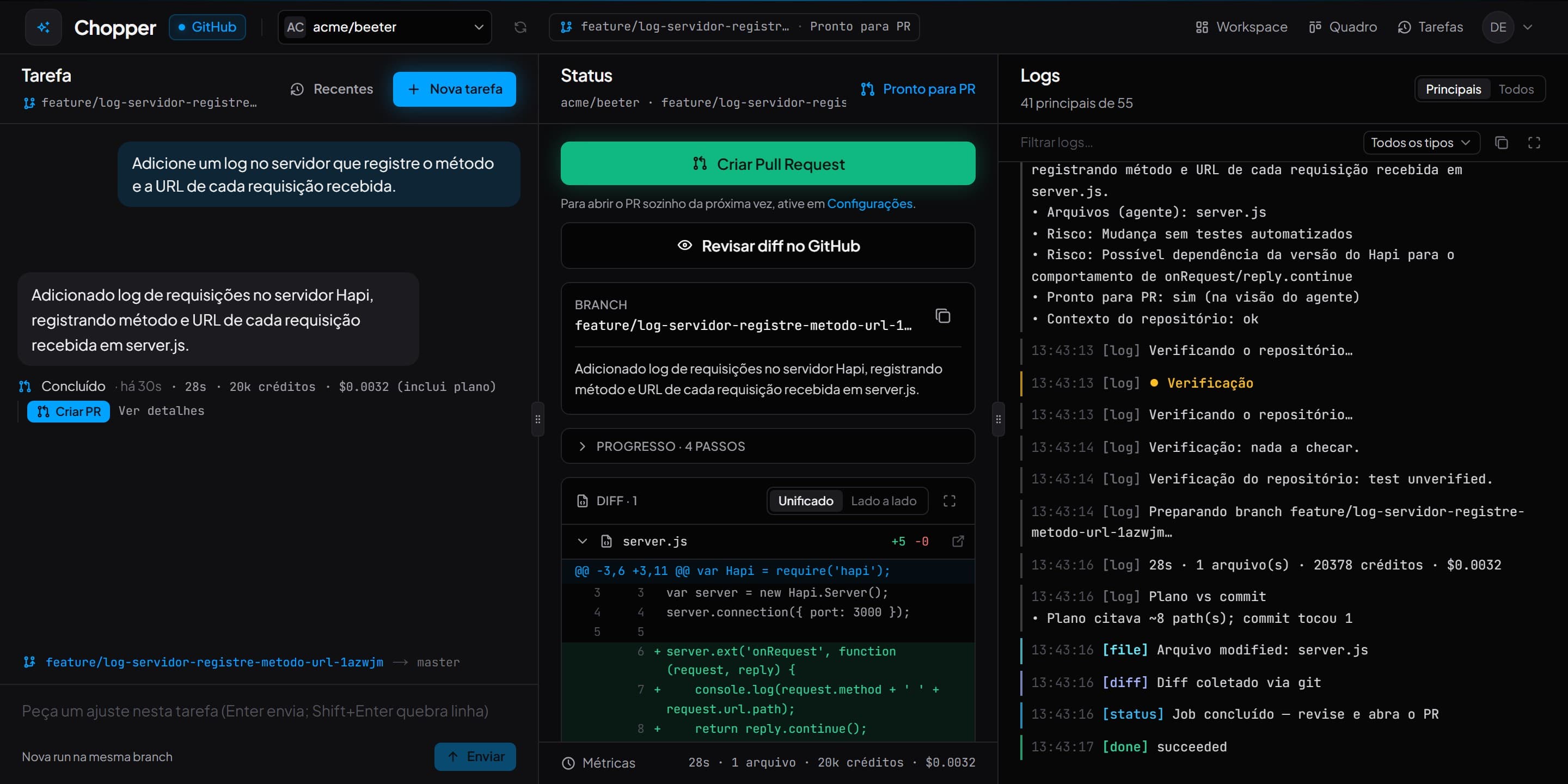1568x784 pixels.
Task: Open user menu chevron
Action: coord(1527,27)
